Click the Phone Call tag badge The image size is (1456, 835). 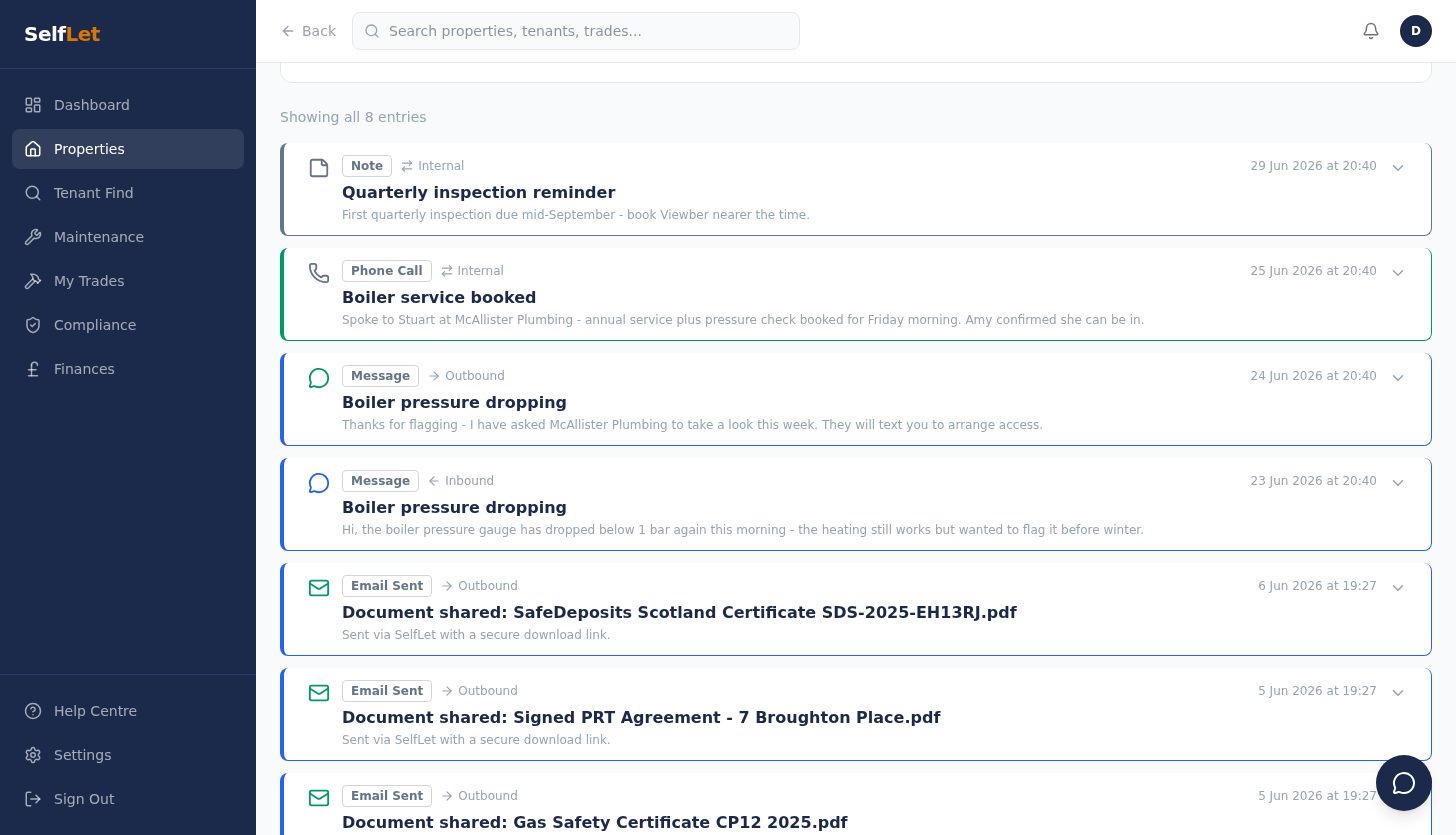(387, 271)
